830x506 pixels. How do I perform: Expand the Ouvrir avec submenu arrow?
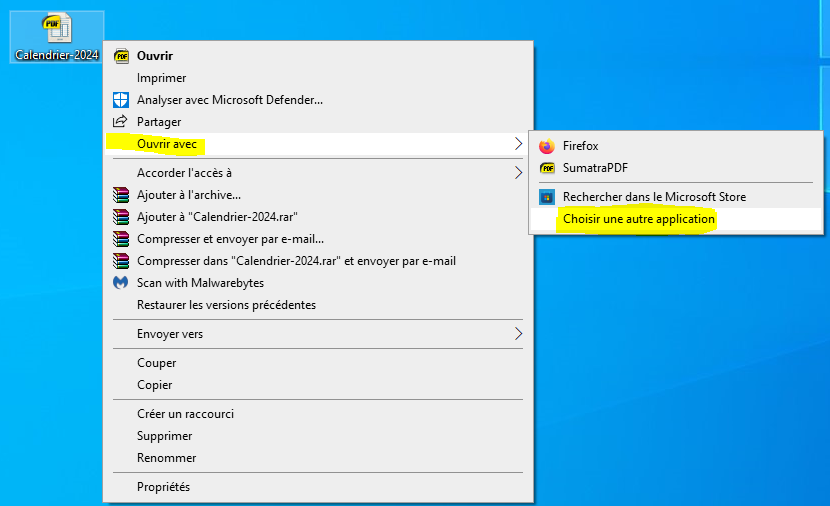click(518, 143)
